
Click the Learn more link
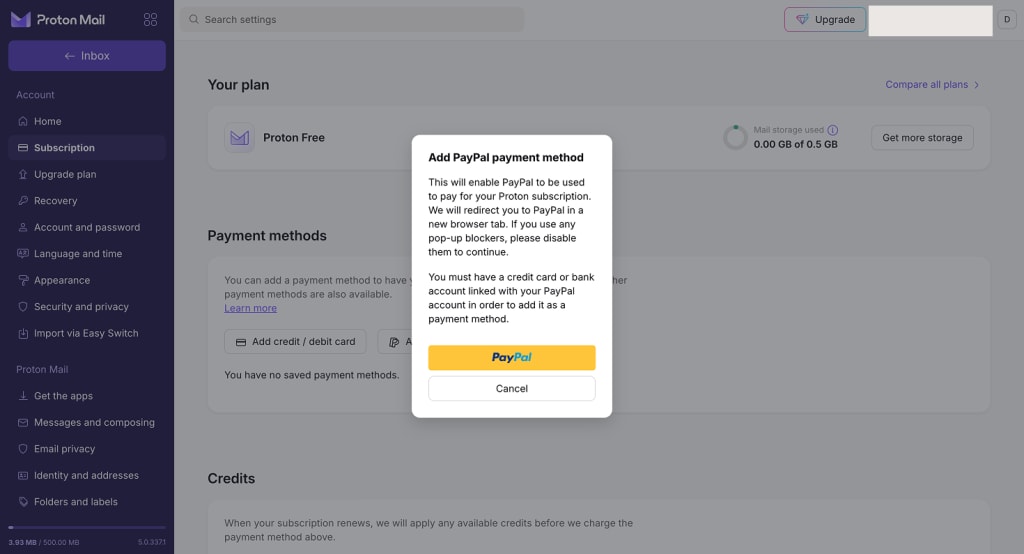[250, 308]
